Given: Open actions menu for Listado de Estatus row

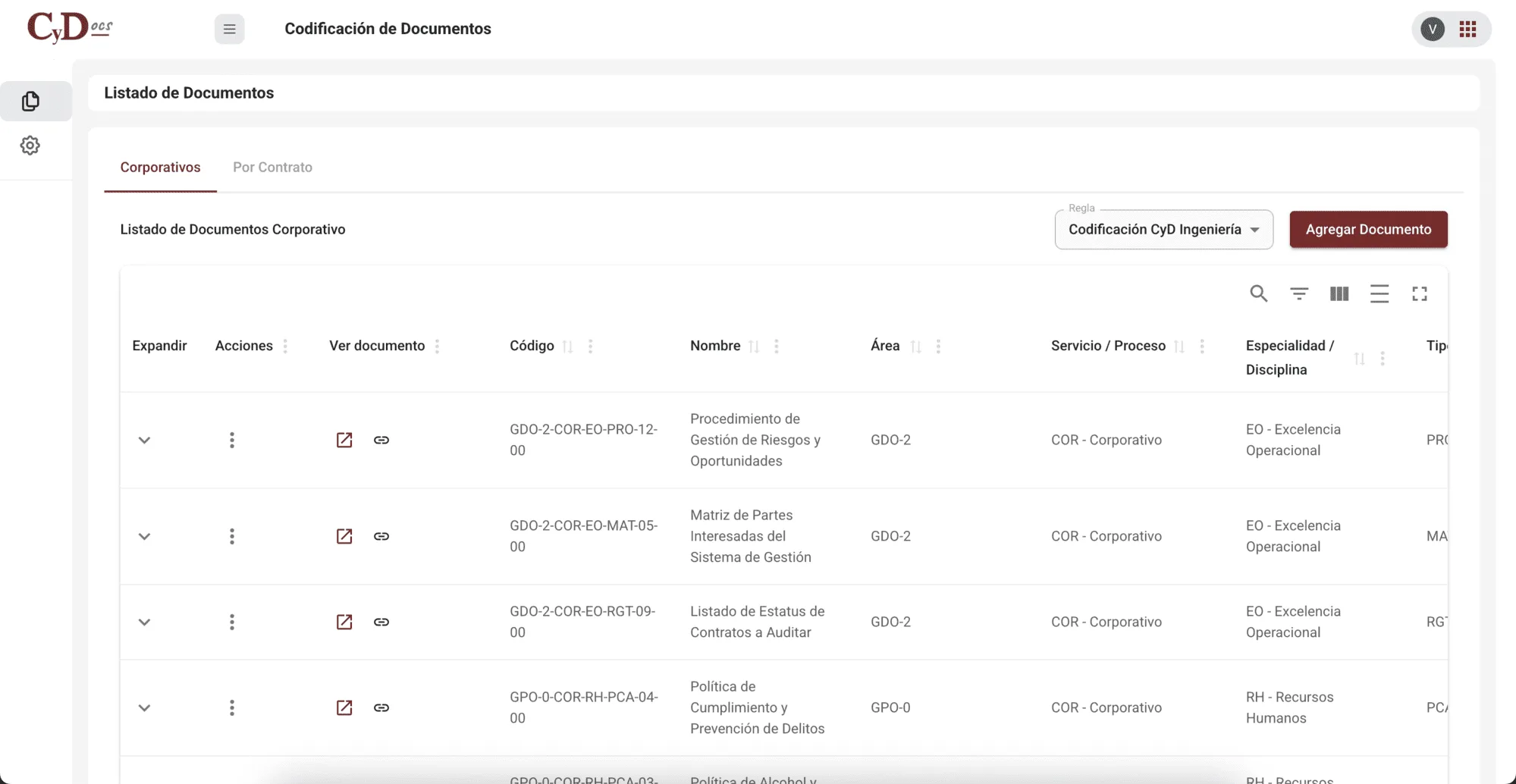Looking at the screenshot, I should (232, 622).
